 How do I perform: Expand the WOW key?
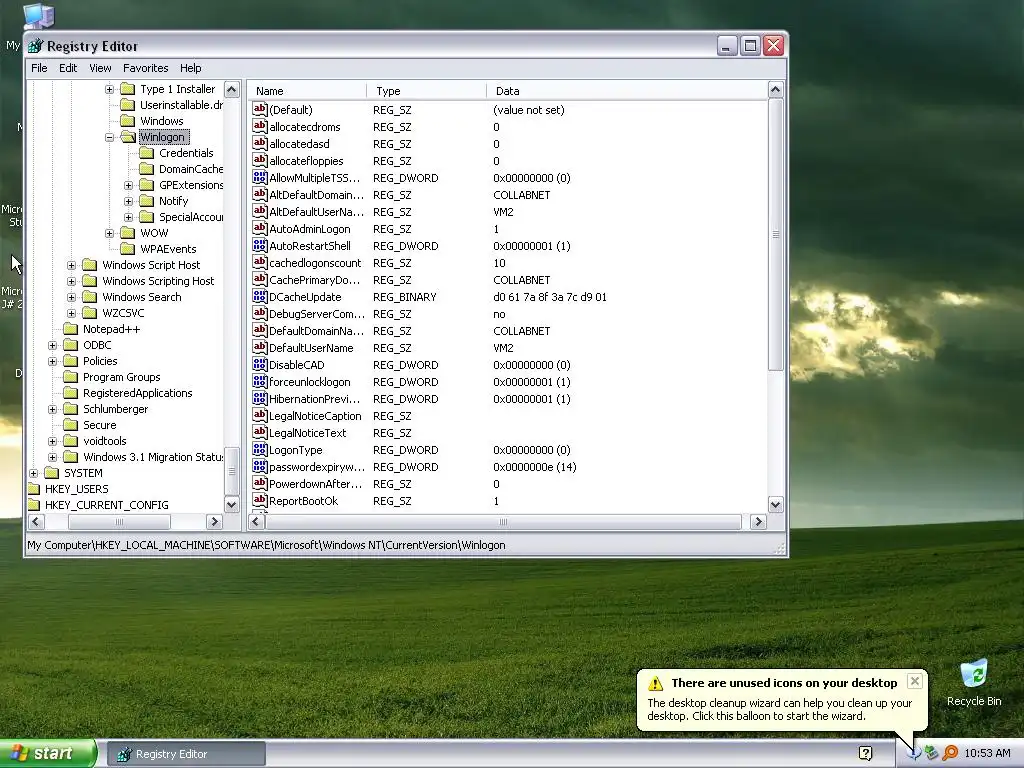pyautogui.click(x=110, y=233)
